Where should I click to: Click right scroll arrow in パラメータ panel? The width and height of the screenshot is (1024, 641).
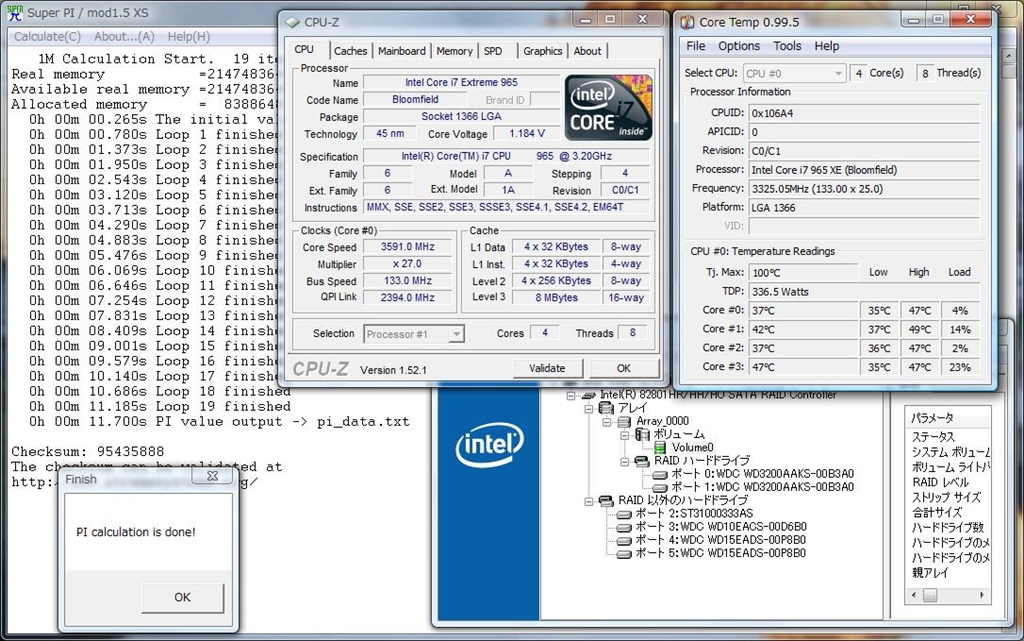pyautogui.click(x=982, y=595)
